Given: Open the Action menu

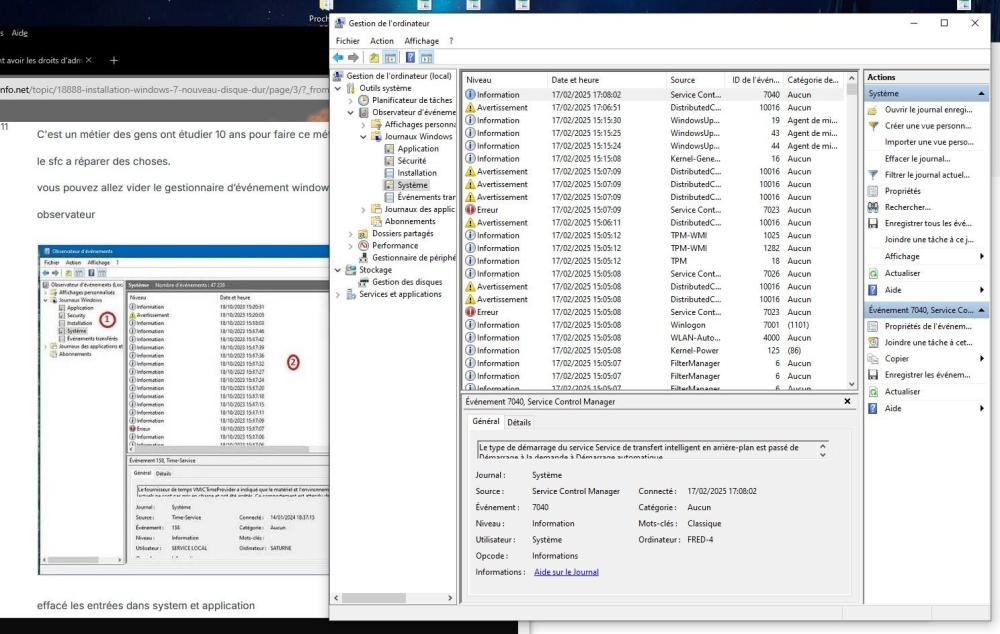Looking at the screenshot, I should (382, 41).
